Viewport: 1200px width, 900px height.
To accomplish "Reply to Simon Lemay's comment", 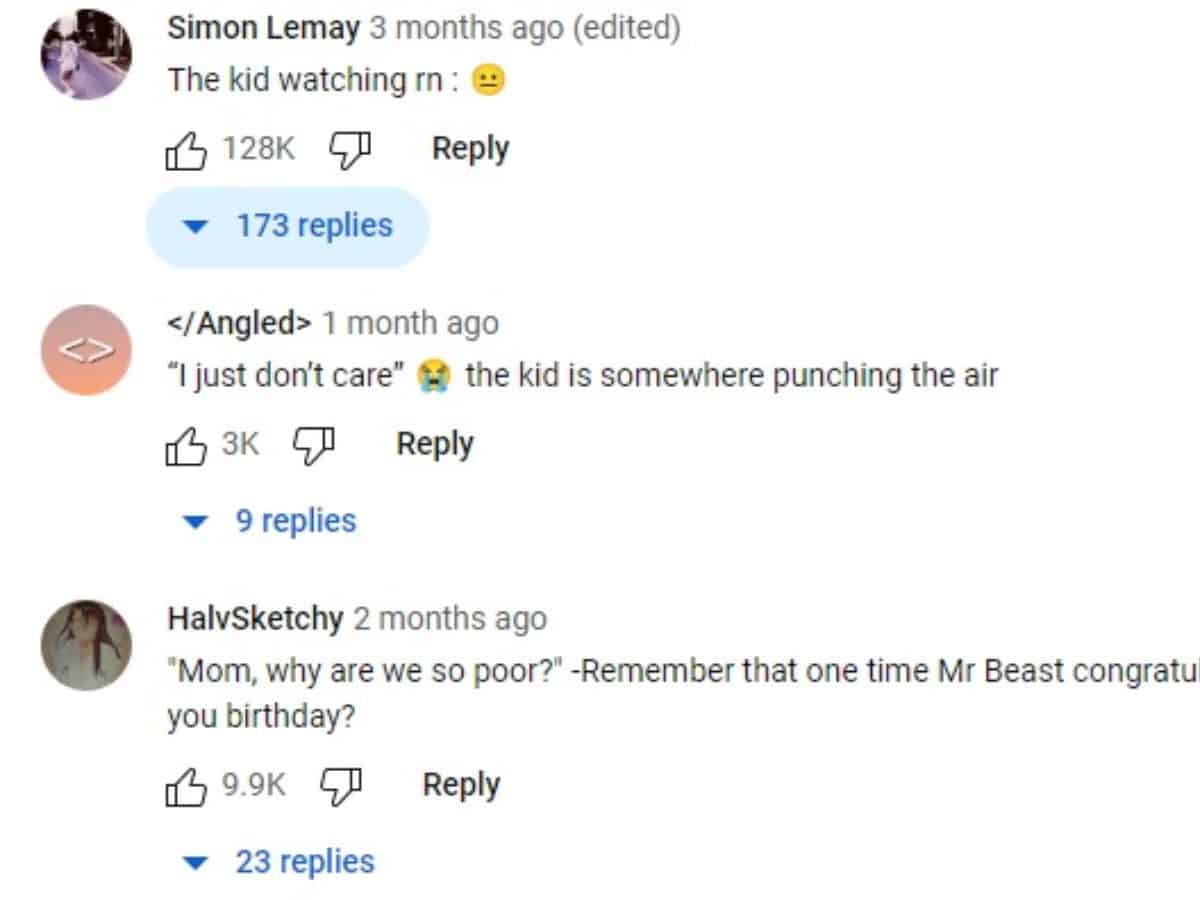I will click(x=470, y=149).
